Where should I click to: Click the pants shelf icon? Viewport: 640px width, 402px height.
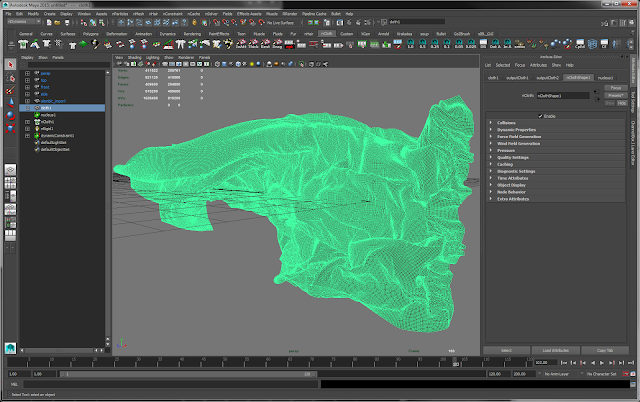click(180, 44)
